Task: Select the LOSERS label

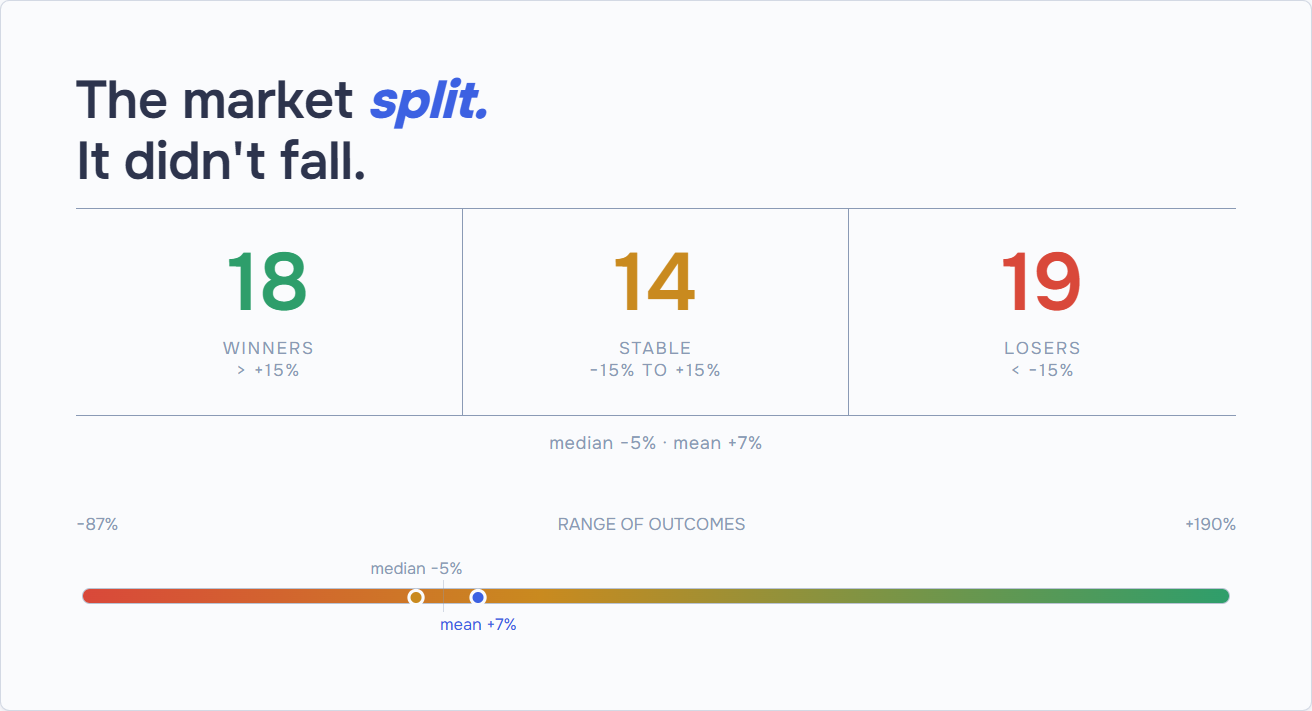Action: (x=1042, y=348)
